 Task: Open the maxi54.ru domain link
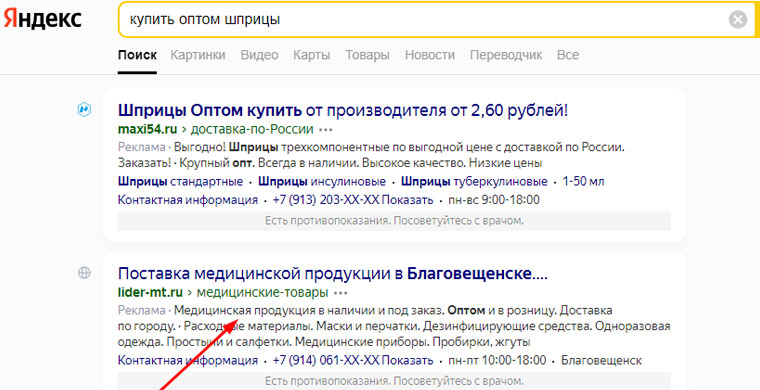pyautogui.click(x=147, y=130)
